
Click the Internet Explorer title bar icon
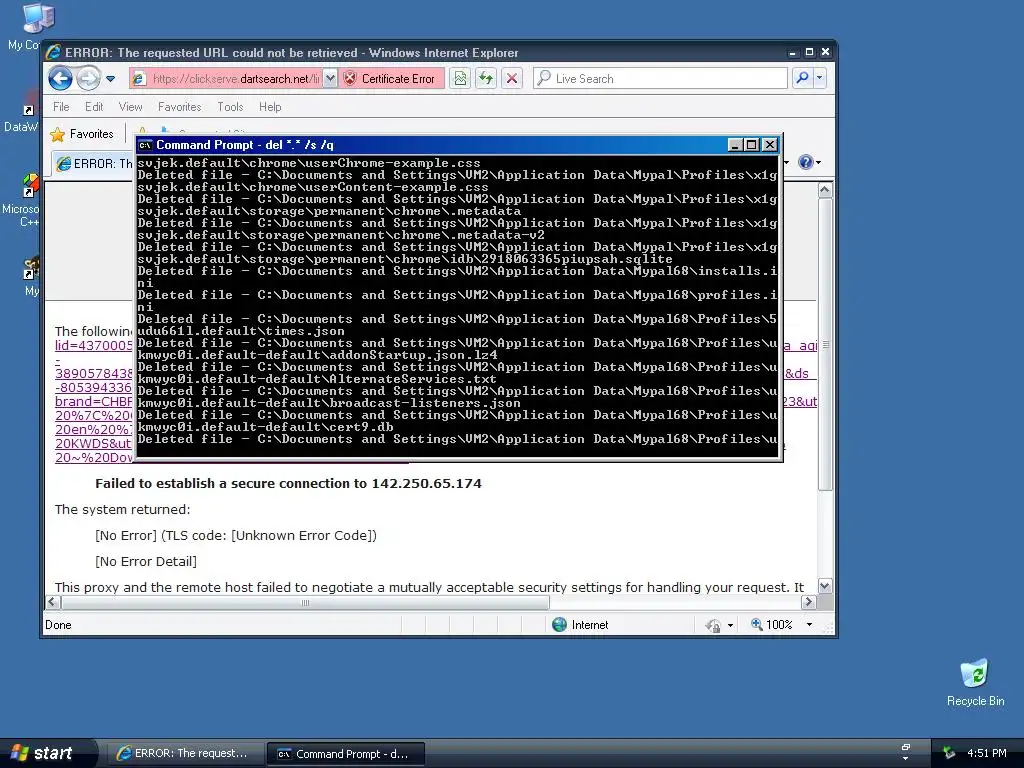(54, 52)
